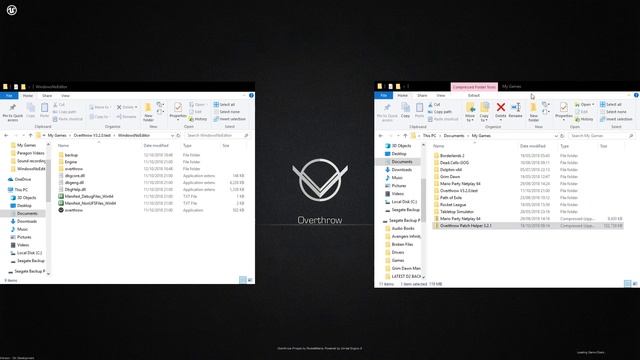Click Select all in My Games ribbon
Viewport: 640px width, 360px height.
click(x=611, y=104)
